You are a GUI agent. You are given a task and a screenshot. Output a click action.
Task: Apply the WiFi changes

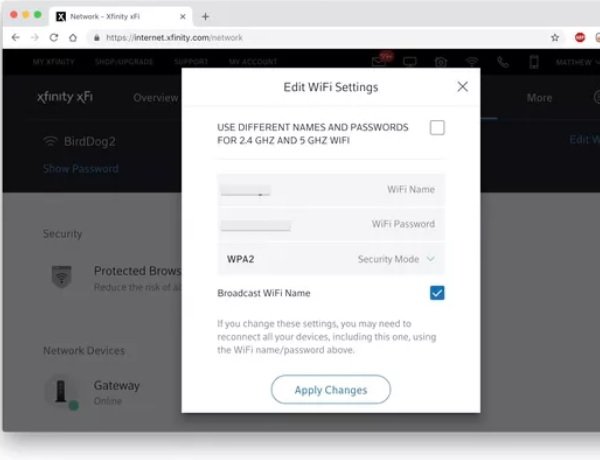pyautogui.click(x=331, y=390)
